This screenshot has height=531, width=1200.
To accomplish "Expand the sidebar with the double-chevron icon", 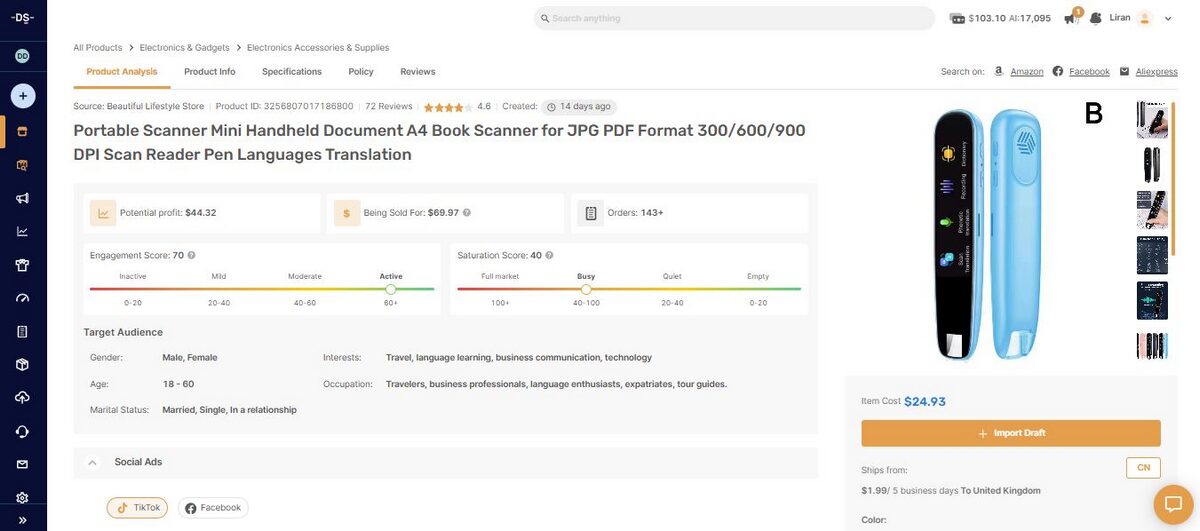I will coord(22,520).
